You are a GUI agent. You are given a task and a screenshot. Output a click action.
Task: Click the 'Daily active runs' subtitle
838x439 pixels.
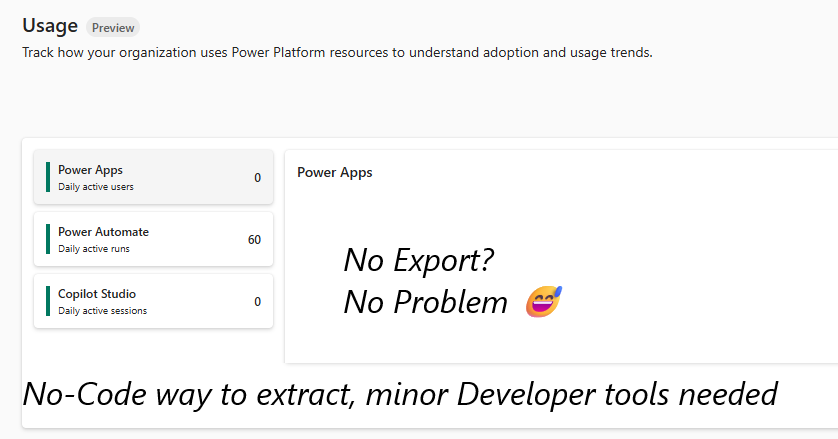(94, 249)
